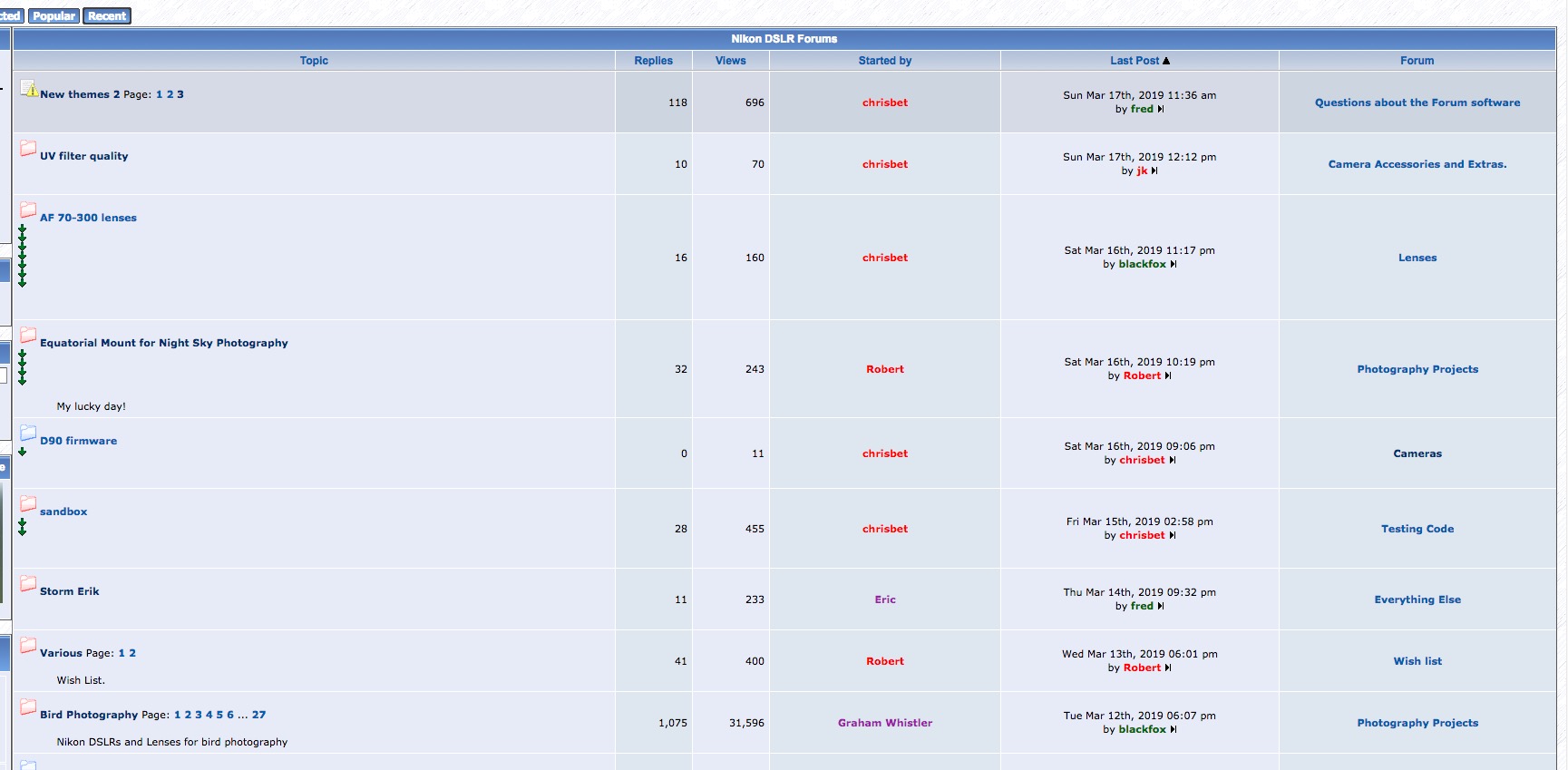Open the D90 firmware topic
The width and height of the screenshot is (1568, 770).
pos(78,441)
